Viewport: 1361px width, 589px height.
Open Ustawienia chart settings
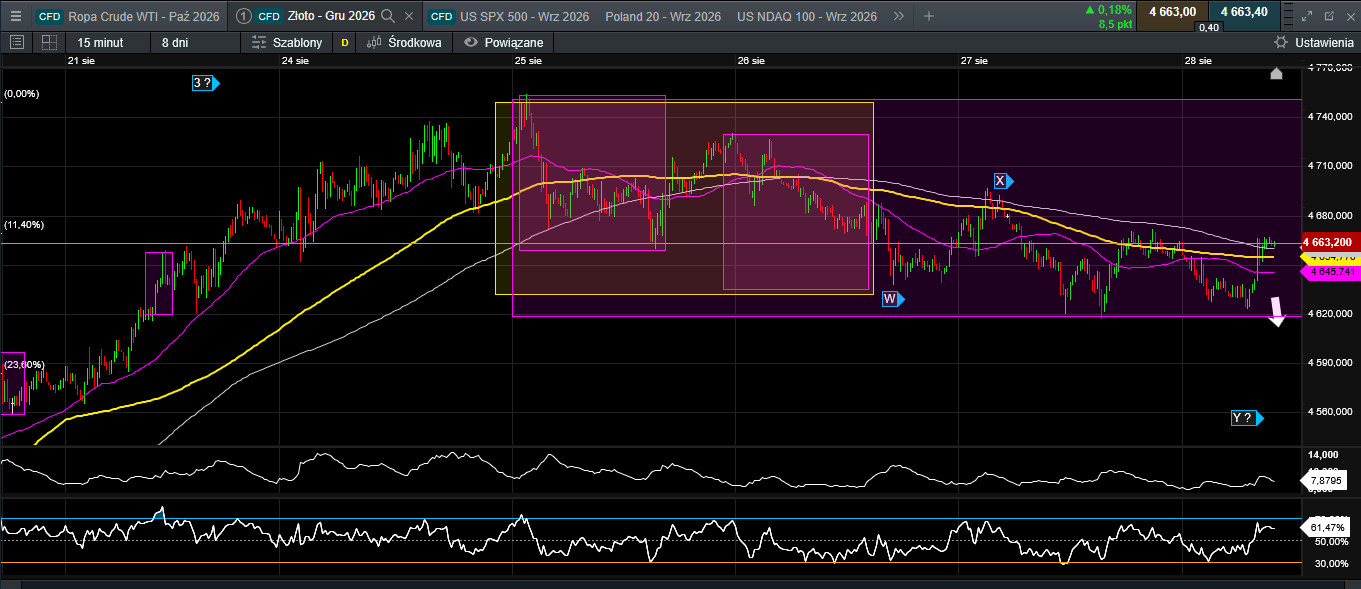(x=1313, y=42)
